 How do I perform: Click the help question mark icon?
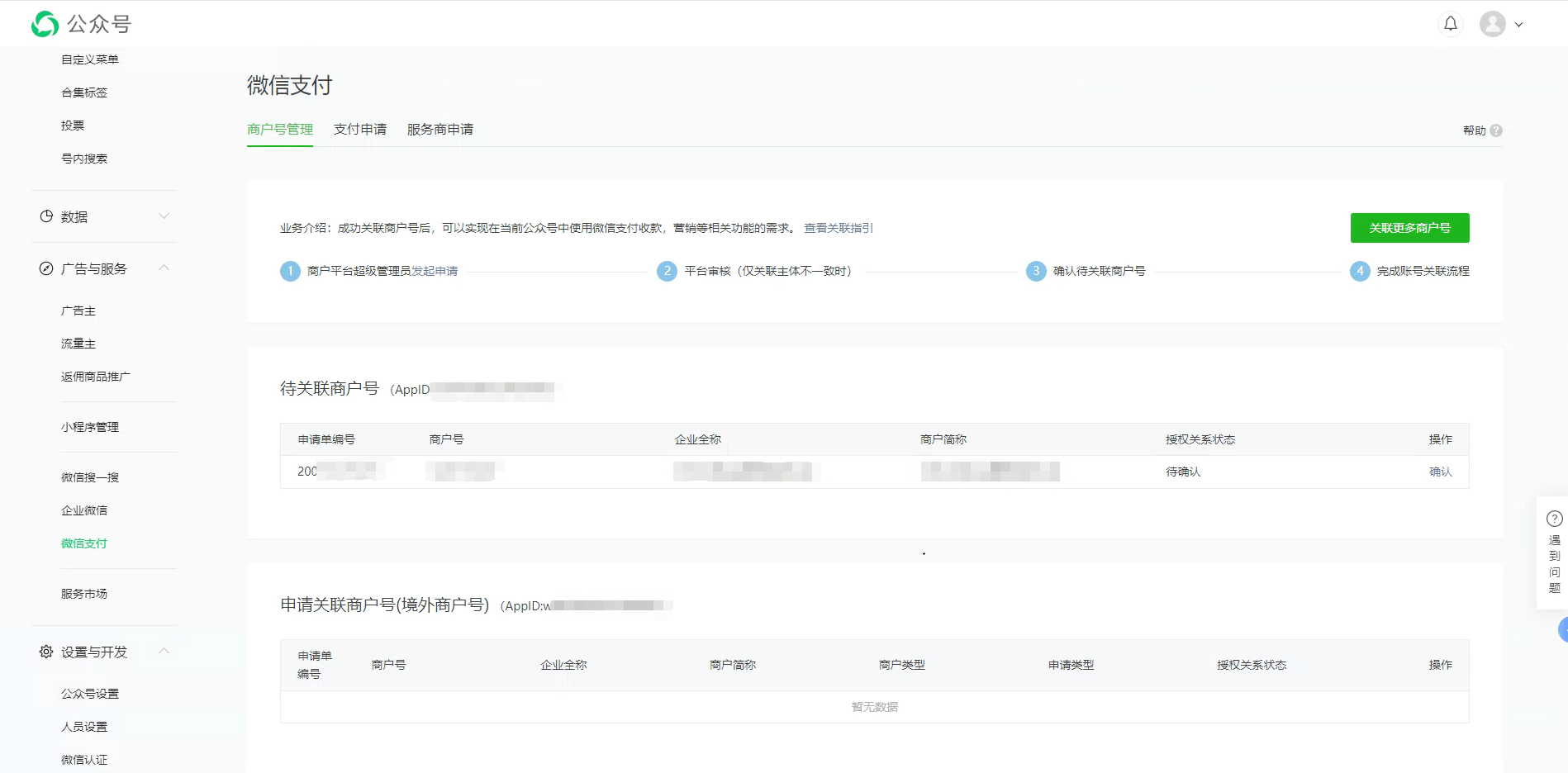[1496, 130]
